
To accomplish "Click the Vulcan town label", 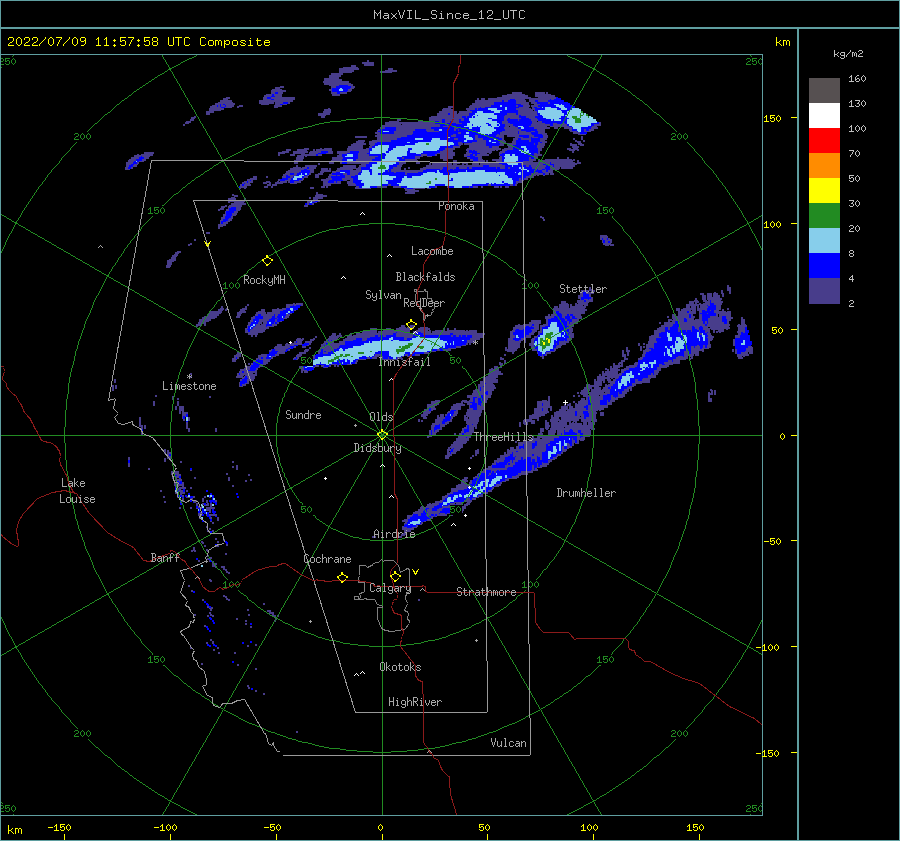I will 508,743.
